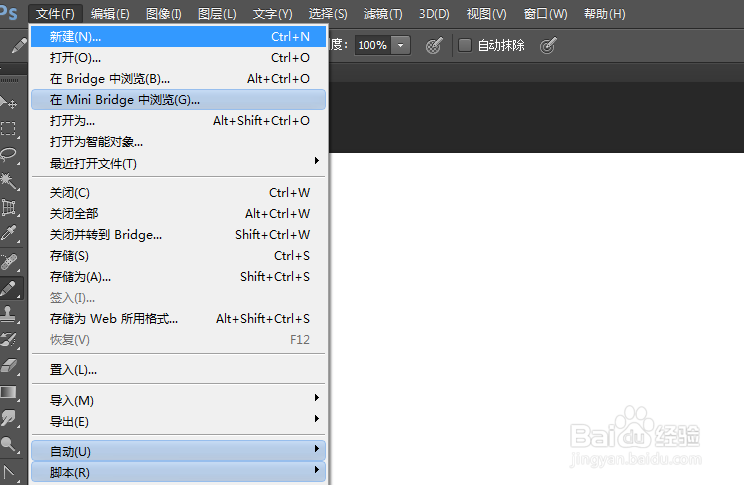Open the 文字(Y) menu

[x=272, y=14]
